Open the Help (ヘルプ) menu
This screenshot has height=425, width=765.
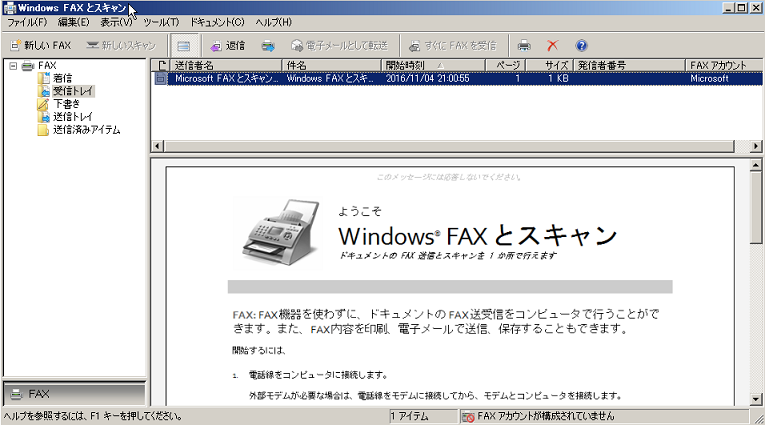tap(274, 22)
